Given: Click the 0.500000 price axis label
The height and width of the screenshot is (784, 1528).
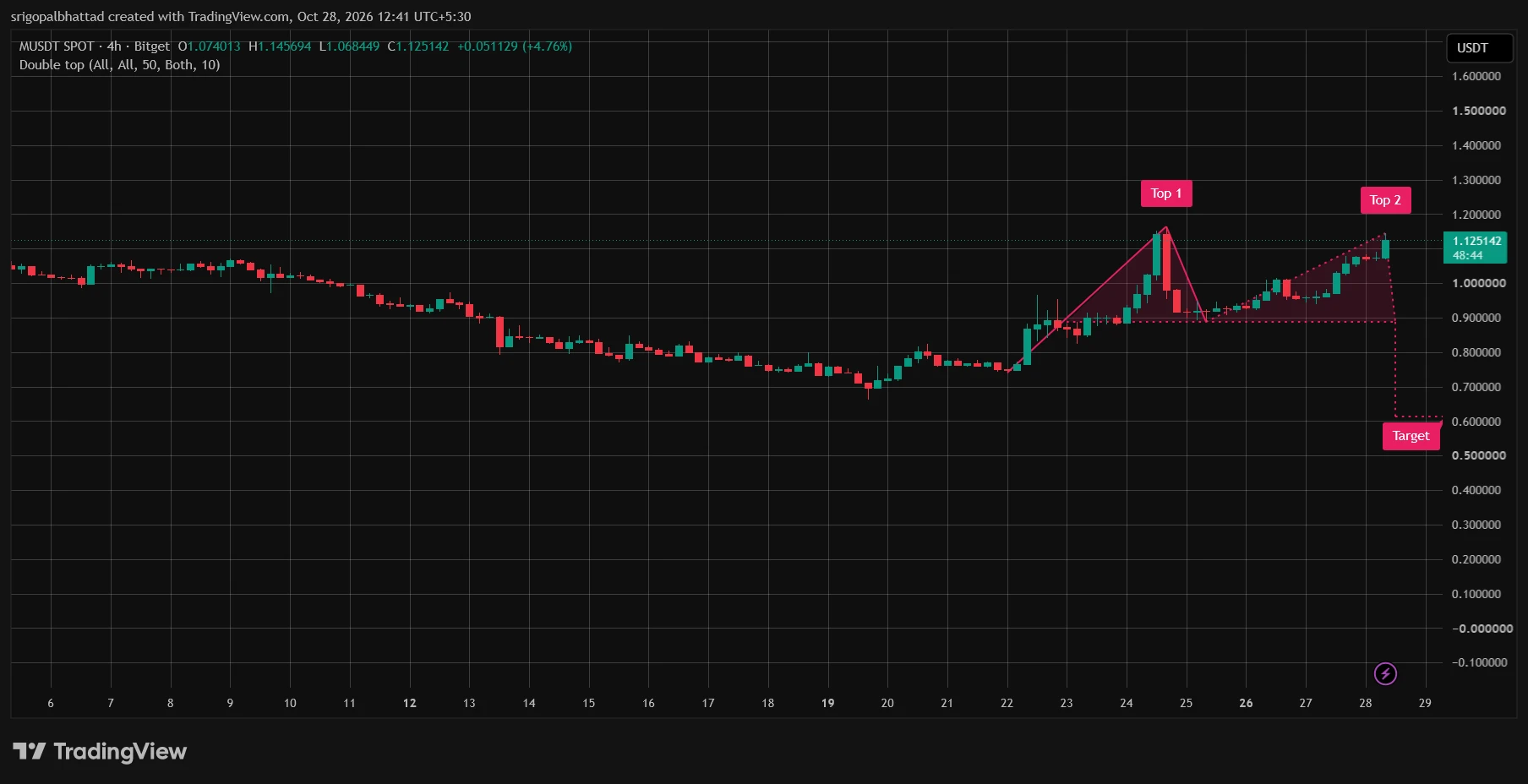Looking at the screenshot, I should tap(1478, 455).
